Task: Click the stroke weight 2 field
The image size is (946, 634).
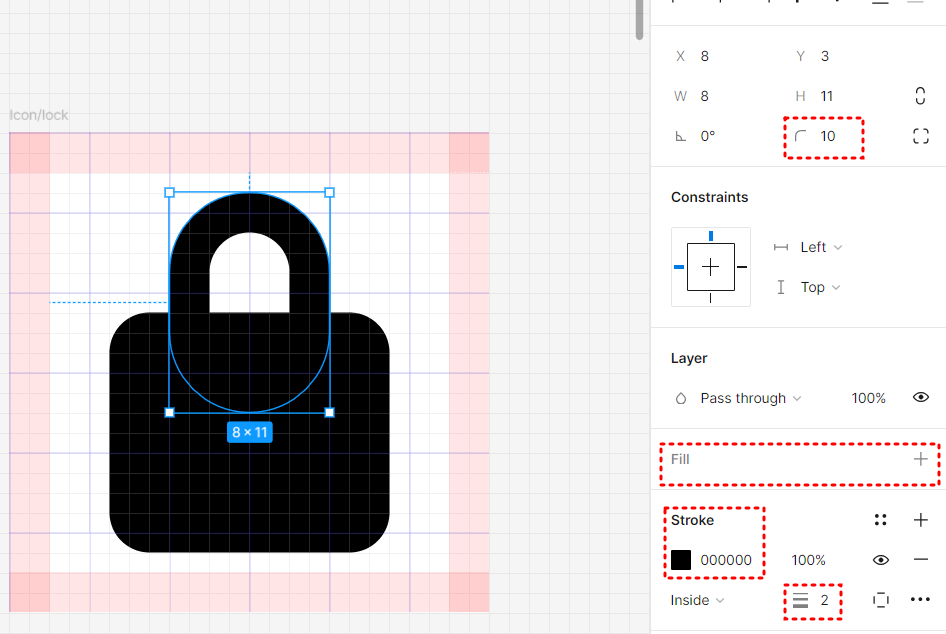Action: [x=824, y=600]
